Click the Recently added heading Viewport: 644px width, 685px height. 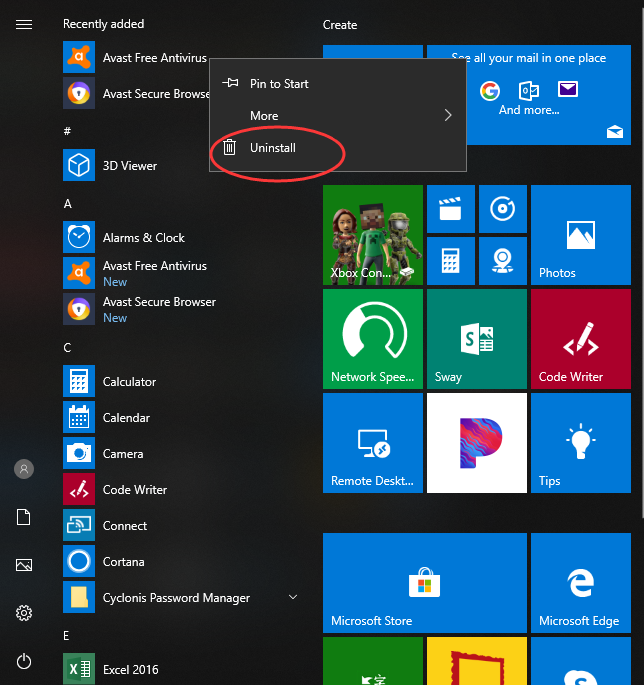click(104, 24)
